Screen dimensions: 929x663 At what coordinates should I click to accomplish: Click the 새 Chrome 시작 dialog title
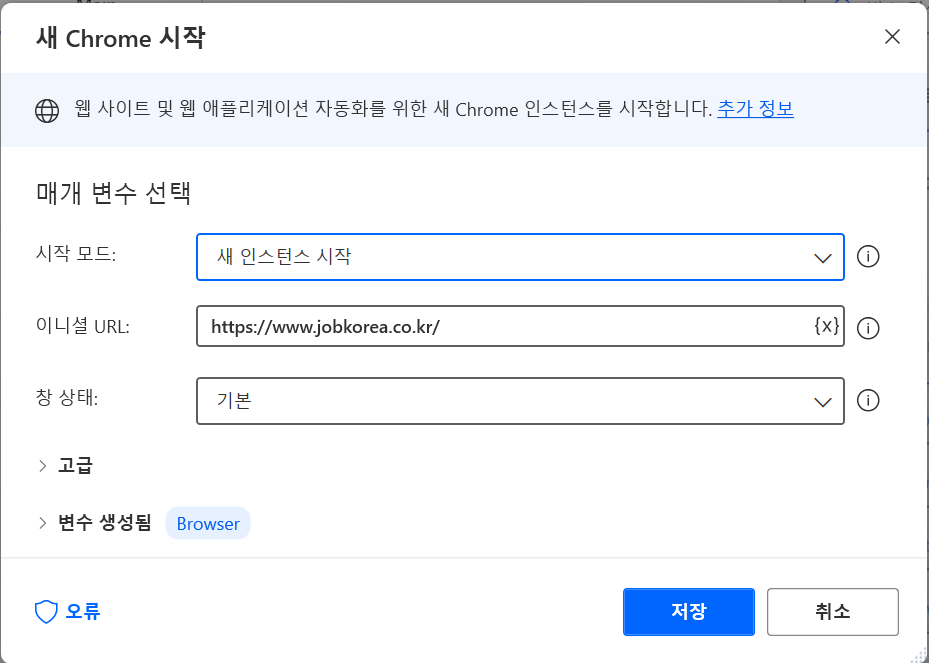[120, 39]
